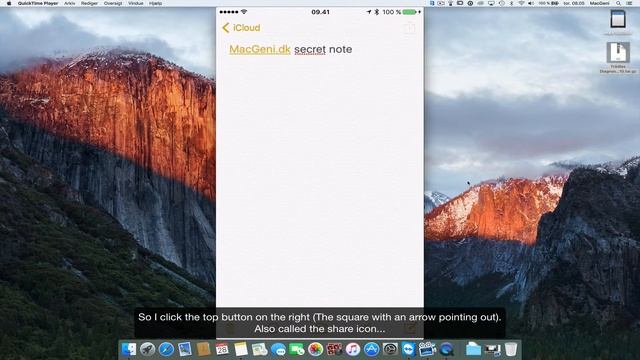Click the volume icon in the menu bar

click(x=530, y=3)
